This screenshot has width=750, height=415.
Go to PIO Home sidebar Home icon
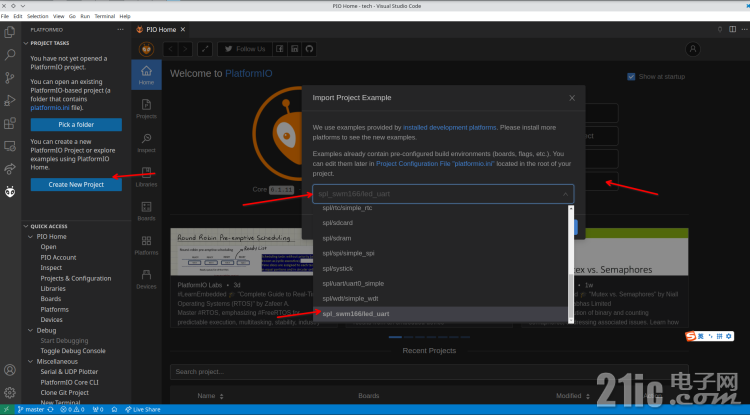(146, 75)
